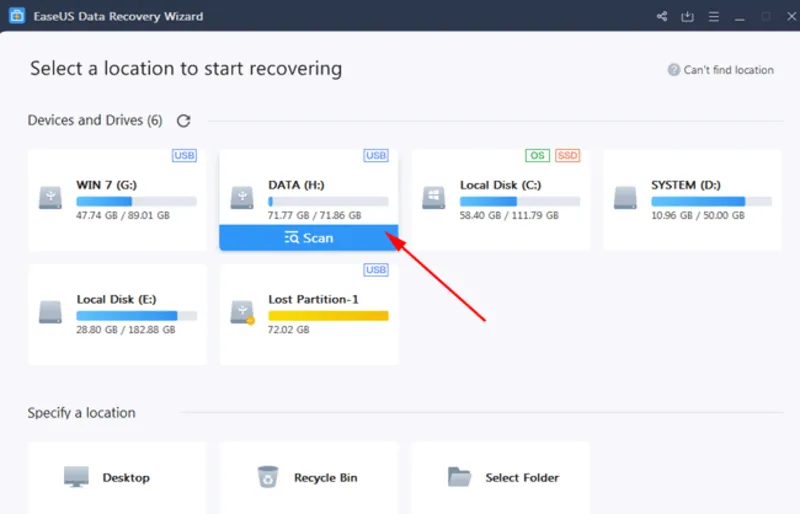Click the 71.77 GB / 71.86 GB text
The width and height of the screenshot is (800, 514).
pyautogui.click(x=315, y=215)
